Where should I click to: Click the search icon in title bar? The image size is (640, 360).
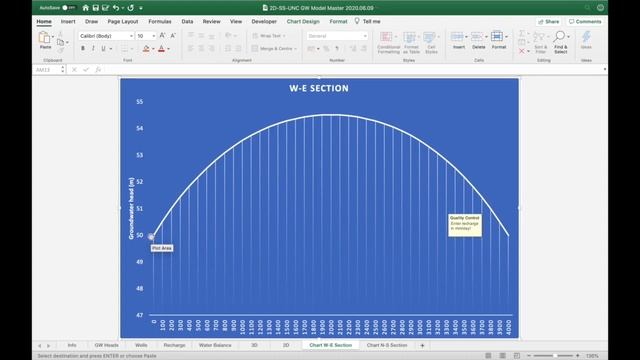(x=587, y=8)
